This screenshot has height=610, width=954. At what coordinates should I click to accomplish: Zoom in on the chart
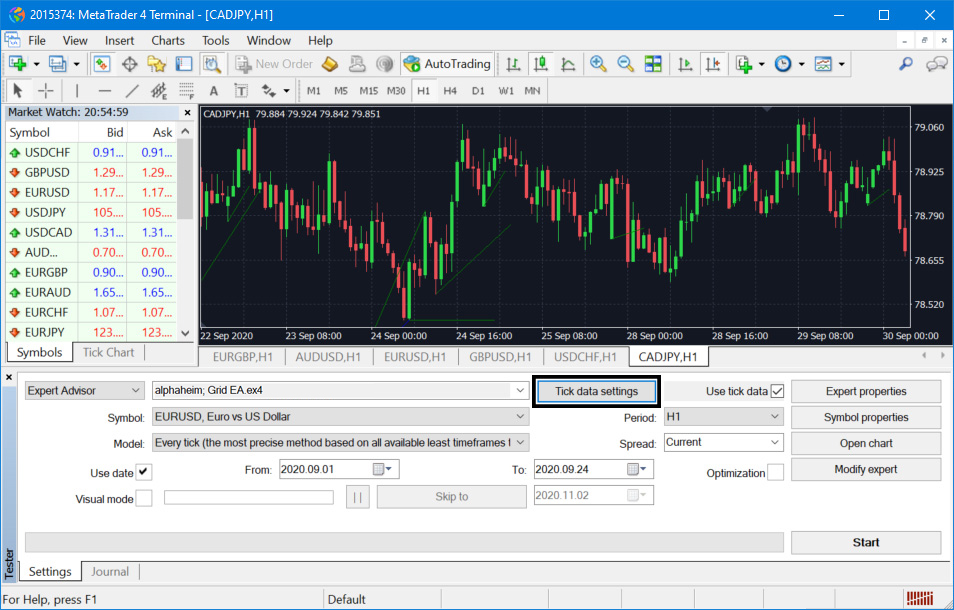[x=598, y=64]
